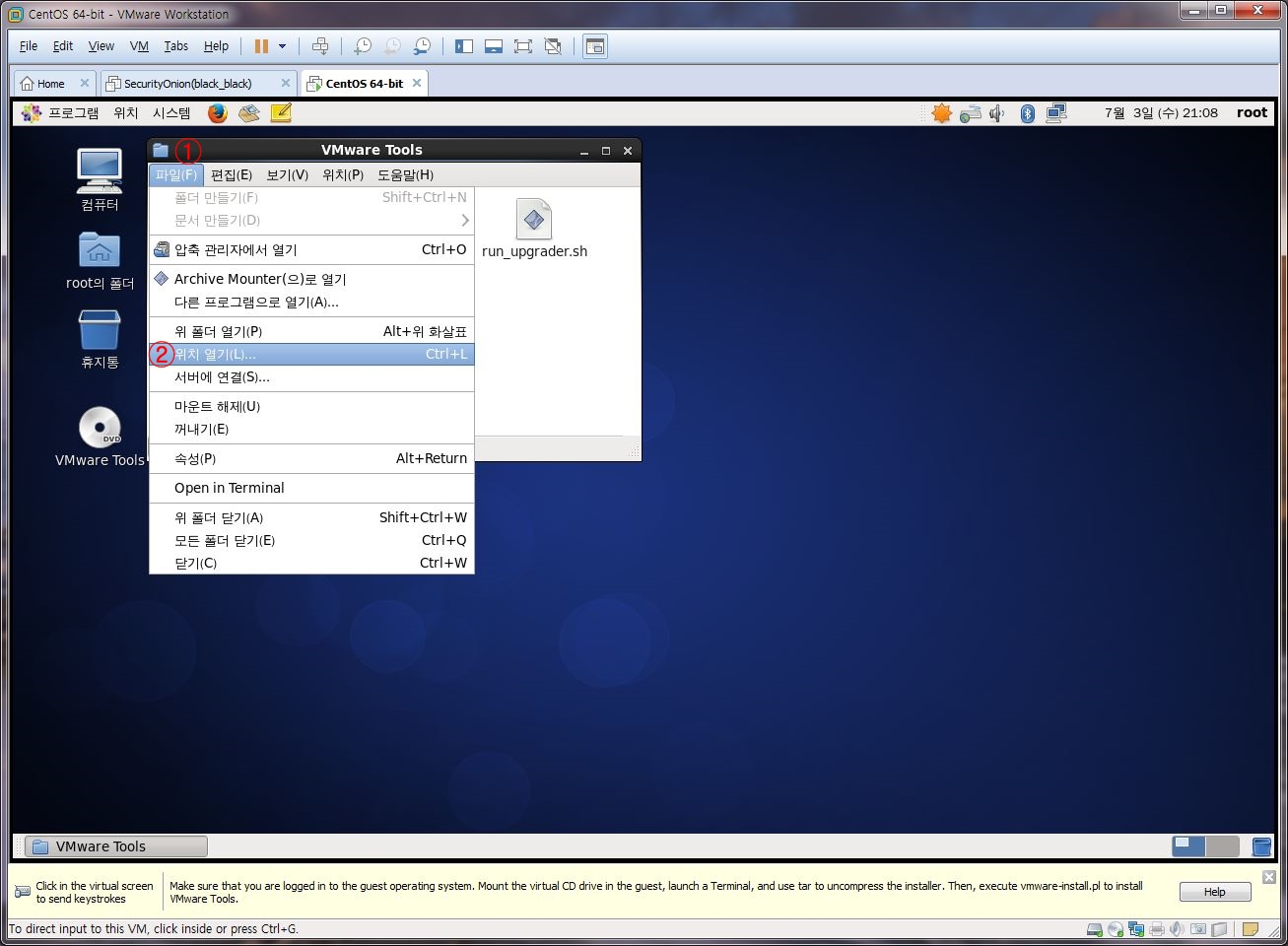
Task: Launch the mail client panel icon
Action: (x=249, y=113)
